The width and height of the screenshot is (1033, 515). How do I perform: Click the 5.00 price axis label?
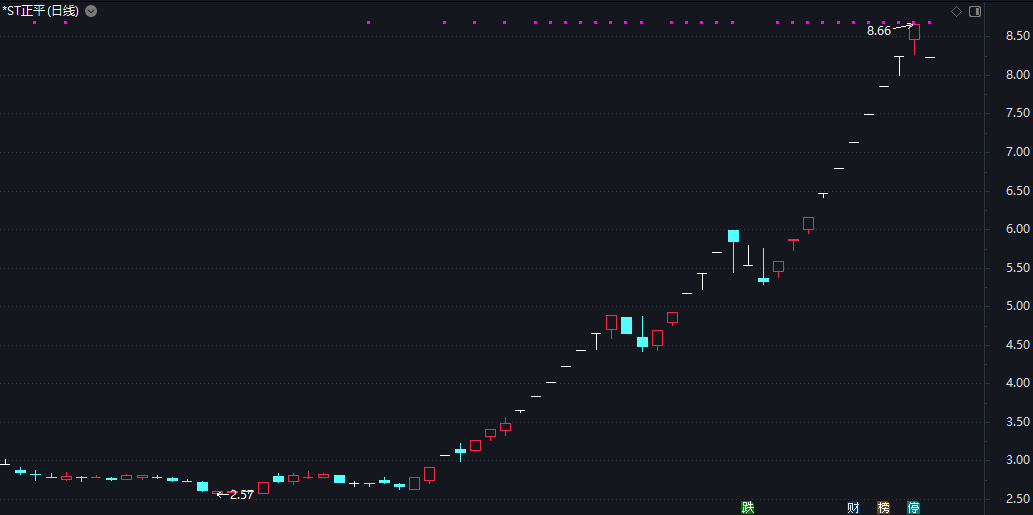pyautogui.click(x=1018, y=306)
